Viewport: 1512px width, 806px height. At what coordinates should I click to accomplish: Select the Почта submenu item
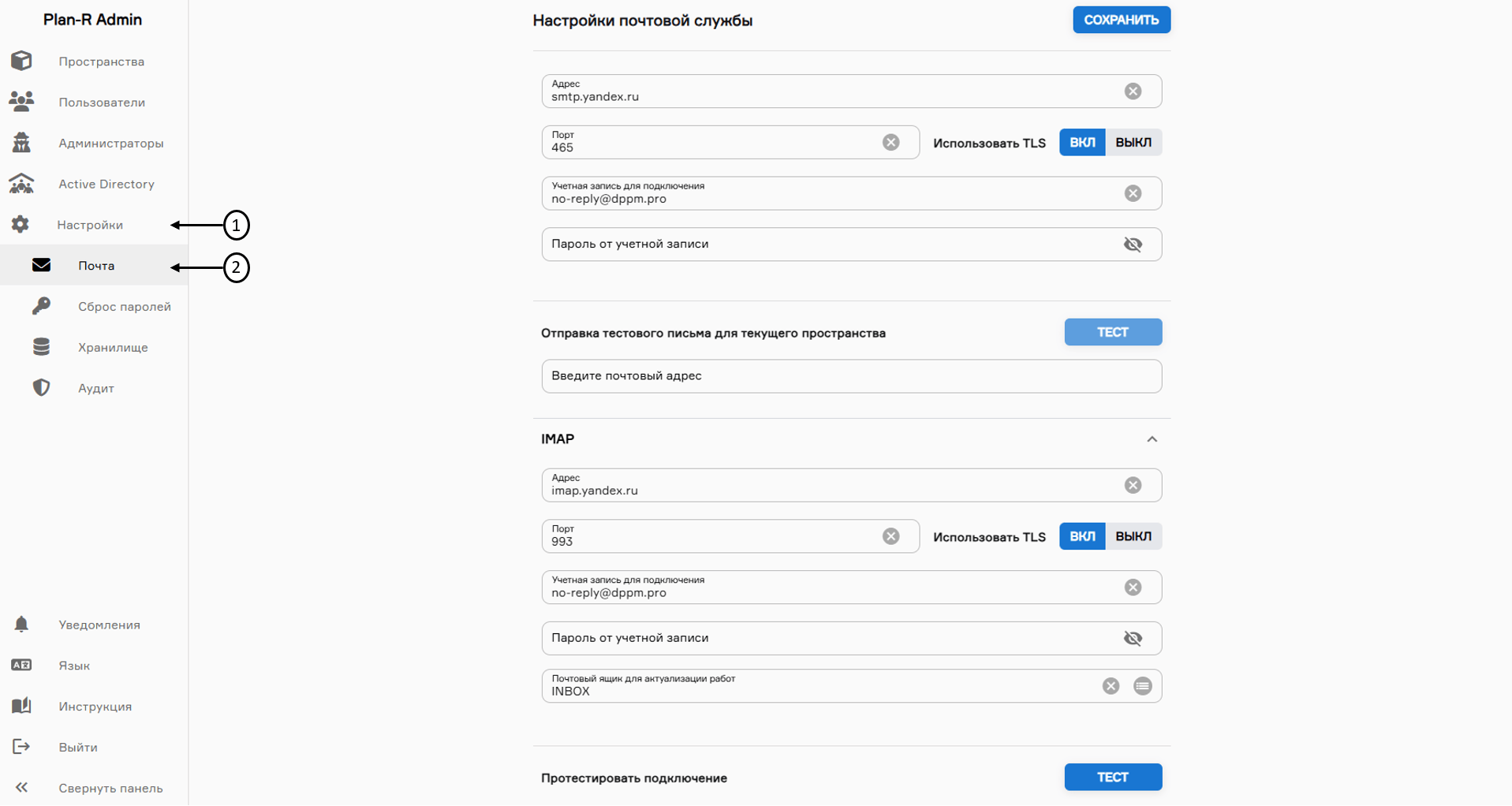click(96, 266)
